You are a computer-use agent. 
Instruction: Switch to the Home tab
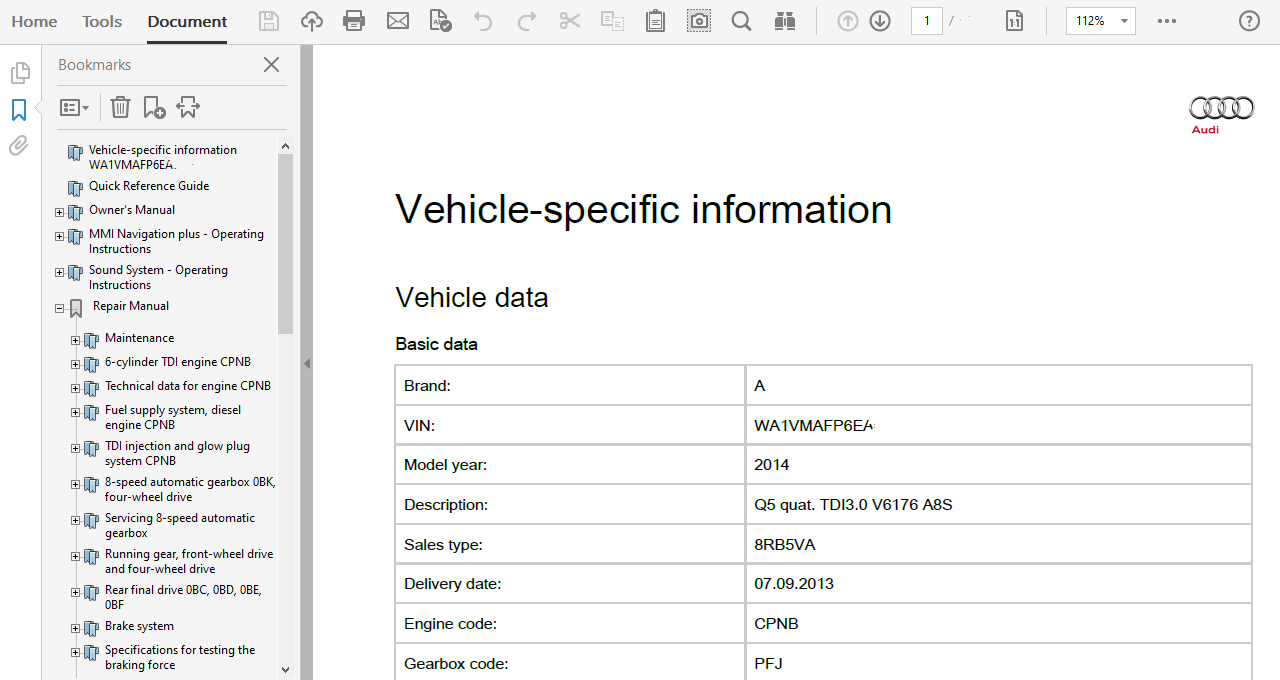pyautogui.click(x=34, y=20)
